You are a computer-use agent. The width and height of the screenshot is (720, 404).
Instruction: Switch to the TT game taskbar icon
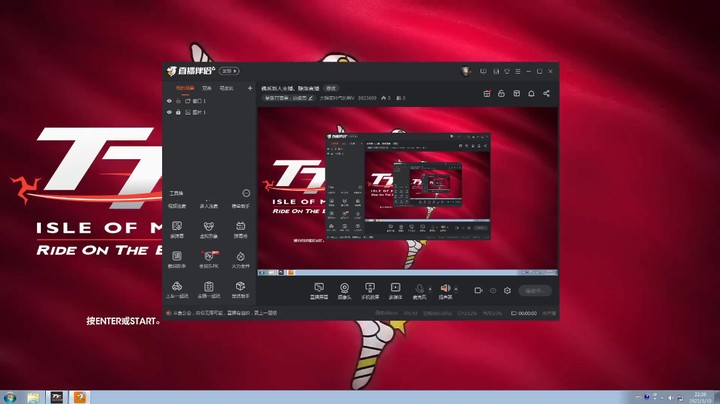[x=56, y=398]
